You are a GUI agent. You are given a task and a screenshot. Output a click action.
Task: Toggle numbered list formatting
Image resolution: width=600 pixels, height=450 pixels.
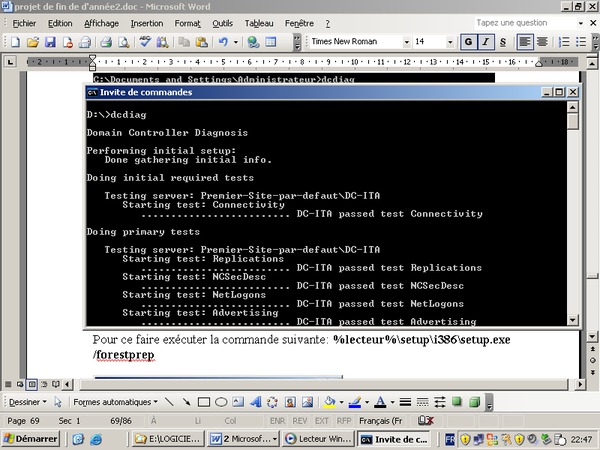563,42
